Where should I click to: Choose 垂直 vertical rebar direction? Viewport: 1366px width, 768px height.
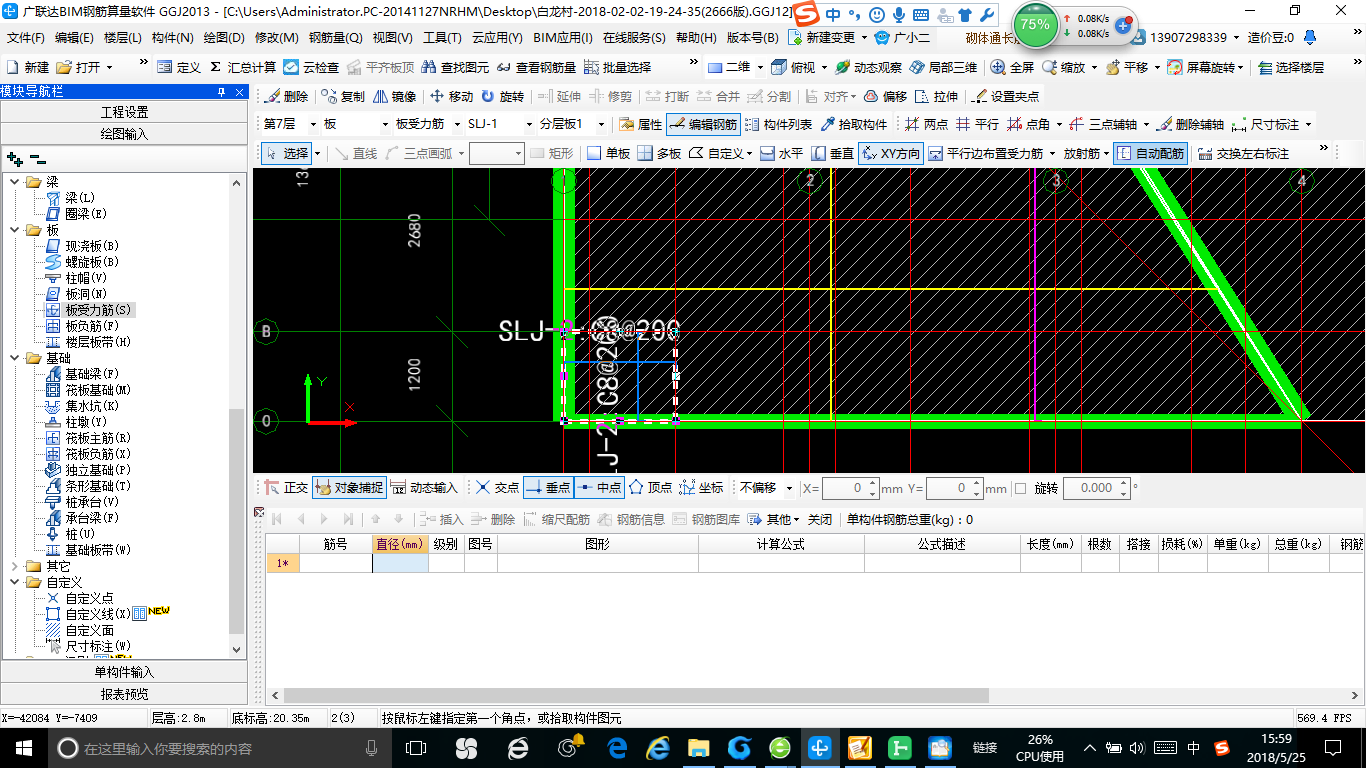click(x=832, y=153)
